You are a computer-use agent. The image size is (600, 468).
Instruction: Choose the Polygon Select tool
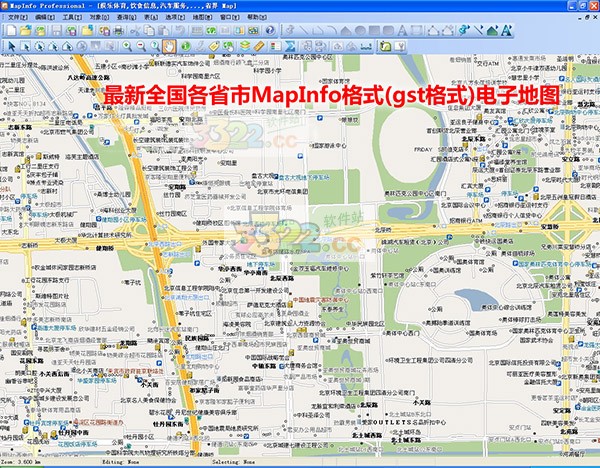[x=54, y=46]
